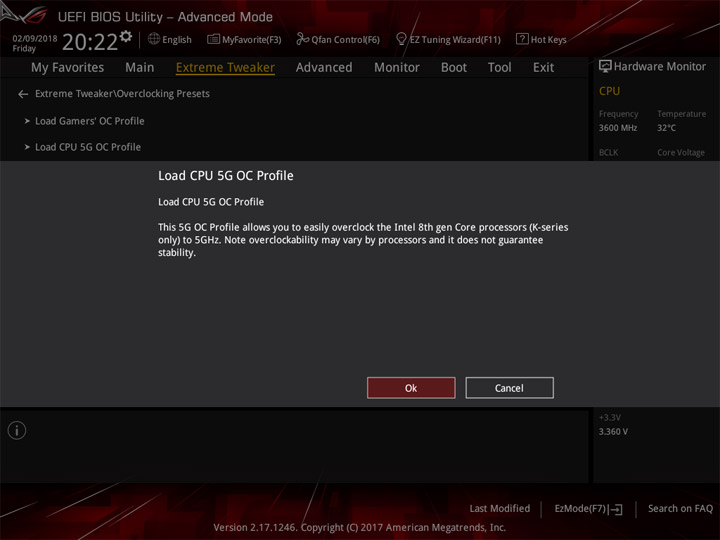Click the EzMode exit arrow icon
Viewport: 720px width, 540px height.
point(616,509)
